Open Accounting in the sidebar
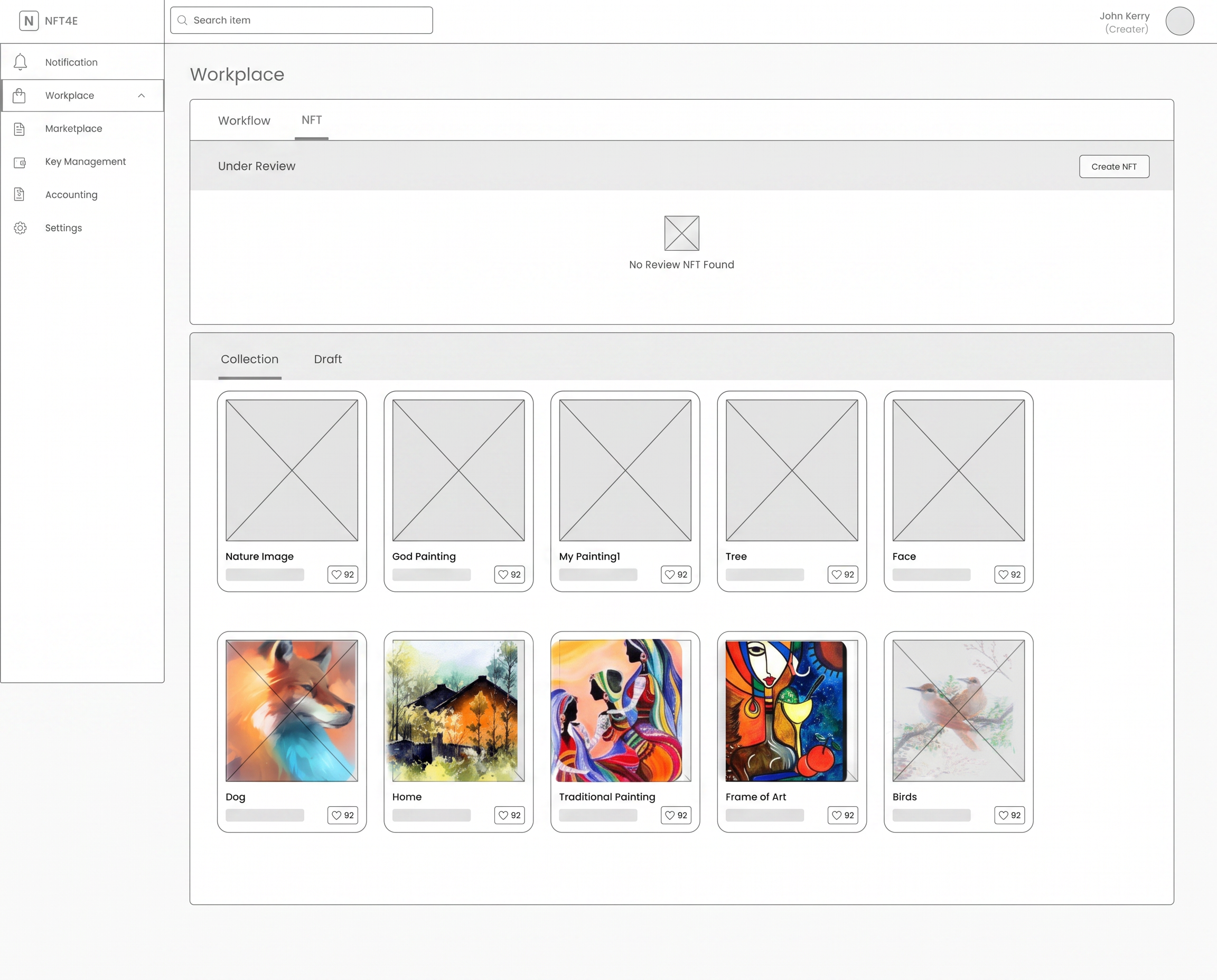Image resolution: width=1217 pixels, height=980 pixels. [x=82, y=195]
